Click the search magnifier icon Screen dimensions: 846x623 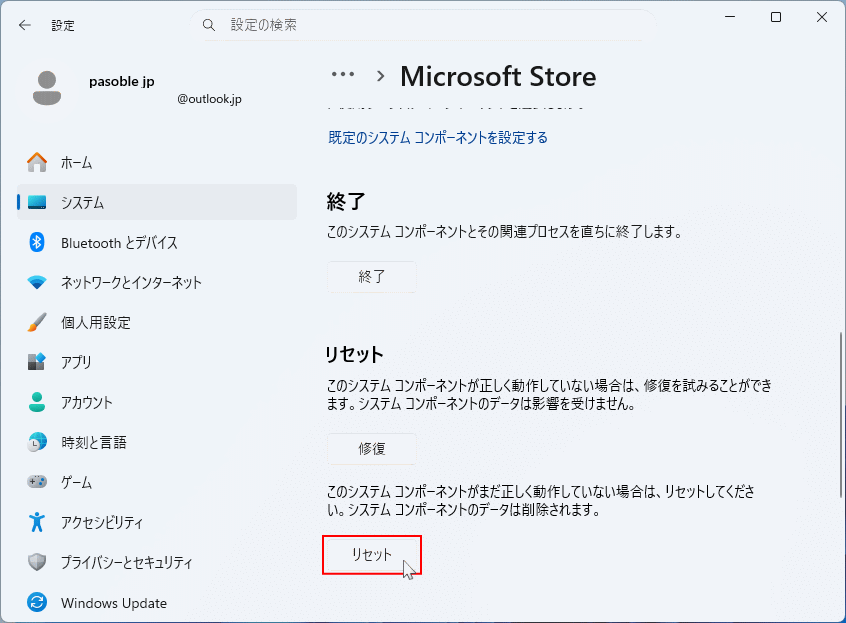click(209, 25)
